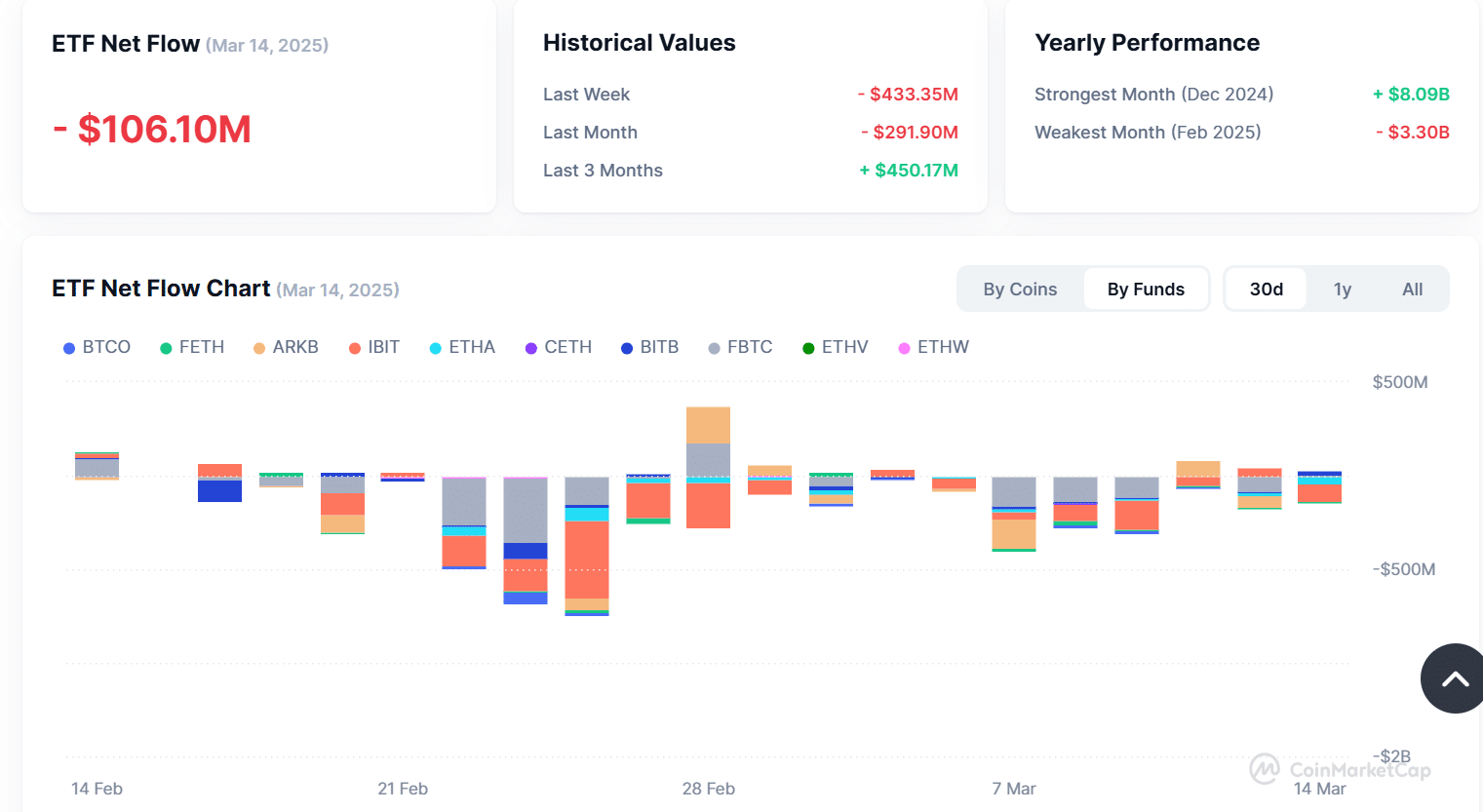Toggle FBTC legend entry
Image resolution: width=1483 pixels, height=812 pixels.
740,347
